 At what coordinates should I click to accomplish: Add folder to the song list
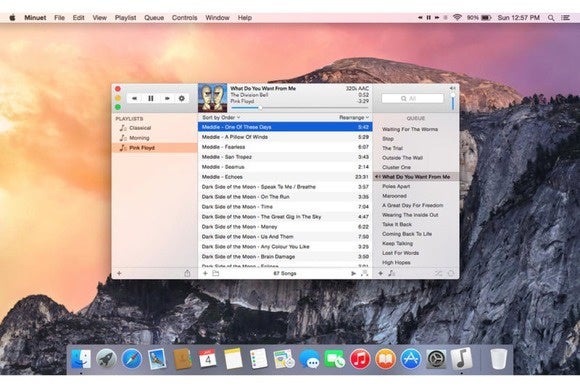[x=216, y=274]
